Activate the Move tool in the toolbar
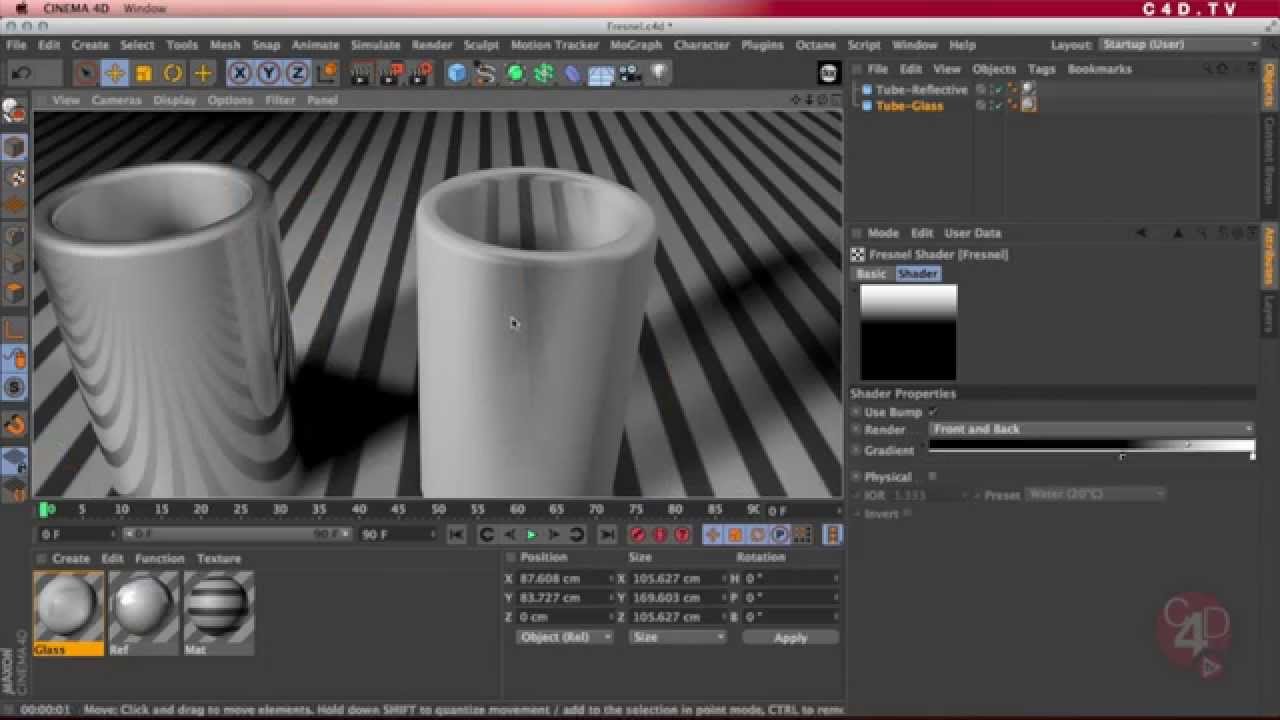This screenshot has width=1280, height=720. tap(115, 73)
